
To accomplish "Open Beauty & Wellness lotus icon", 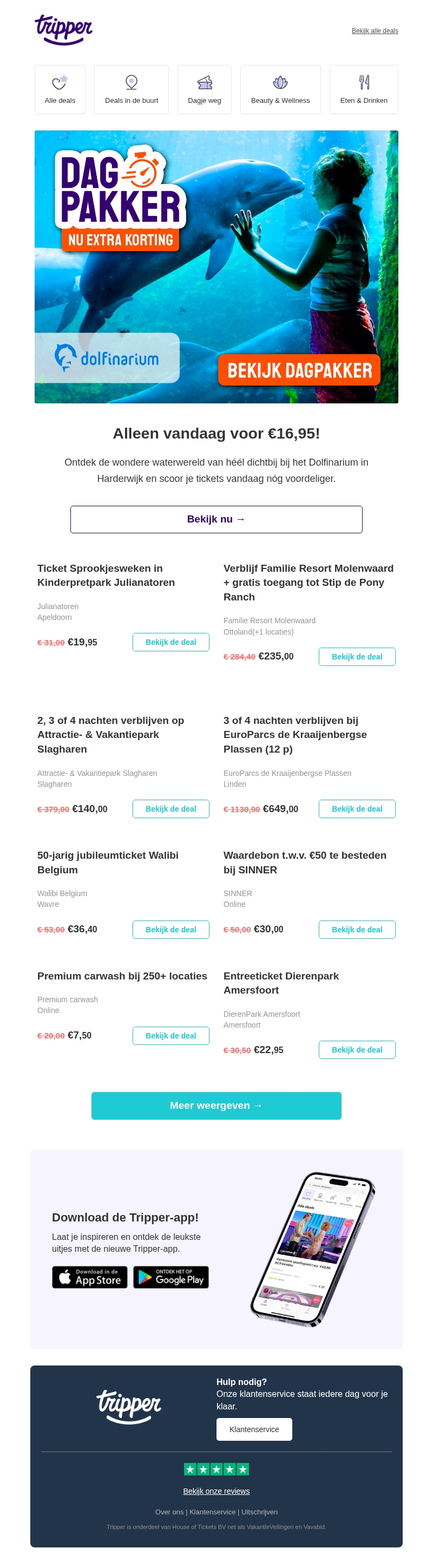I will pos(280,82).
